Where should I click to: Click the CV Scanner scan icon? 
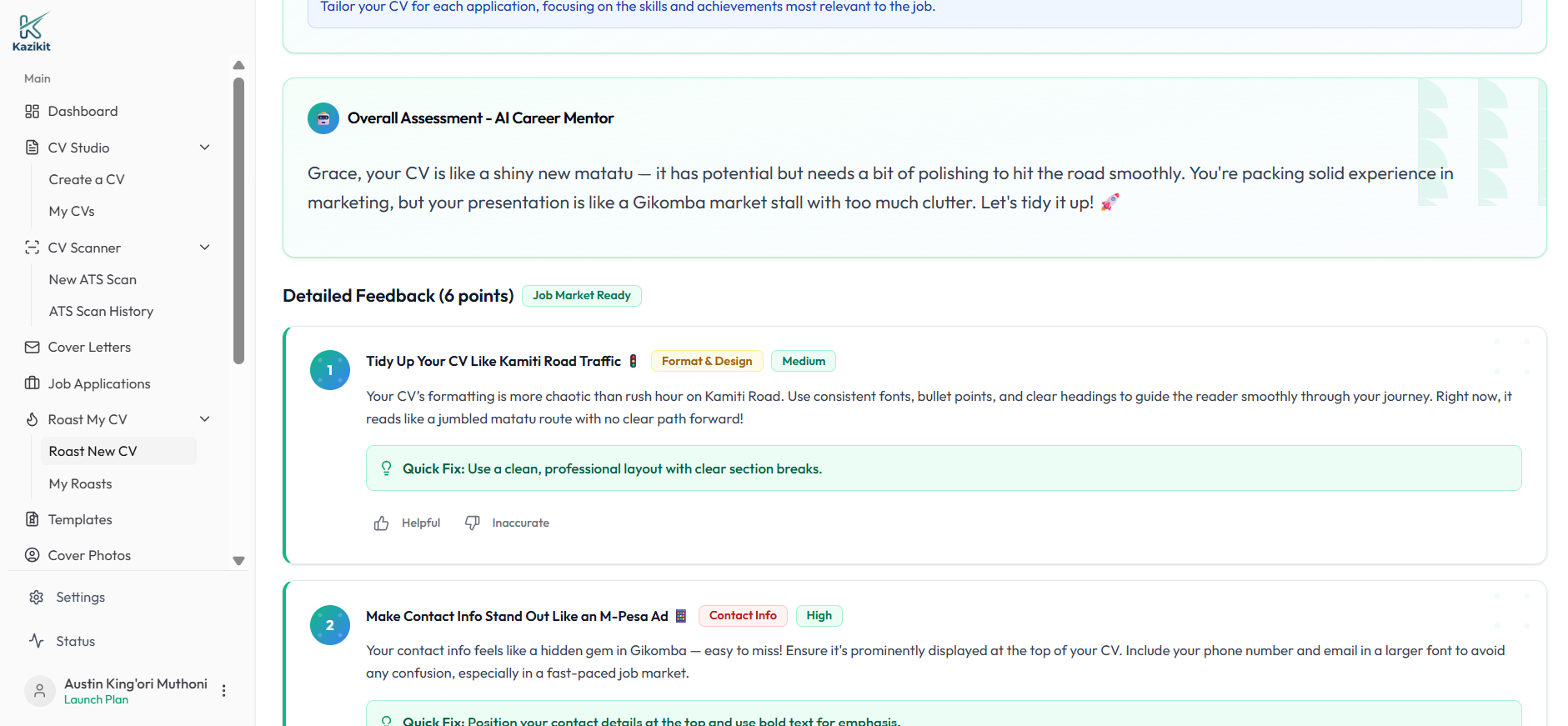33,248
